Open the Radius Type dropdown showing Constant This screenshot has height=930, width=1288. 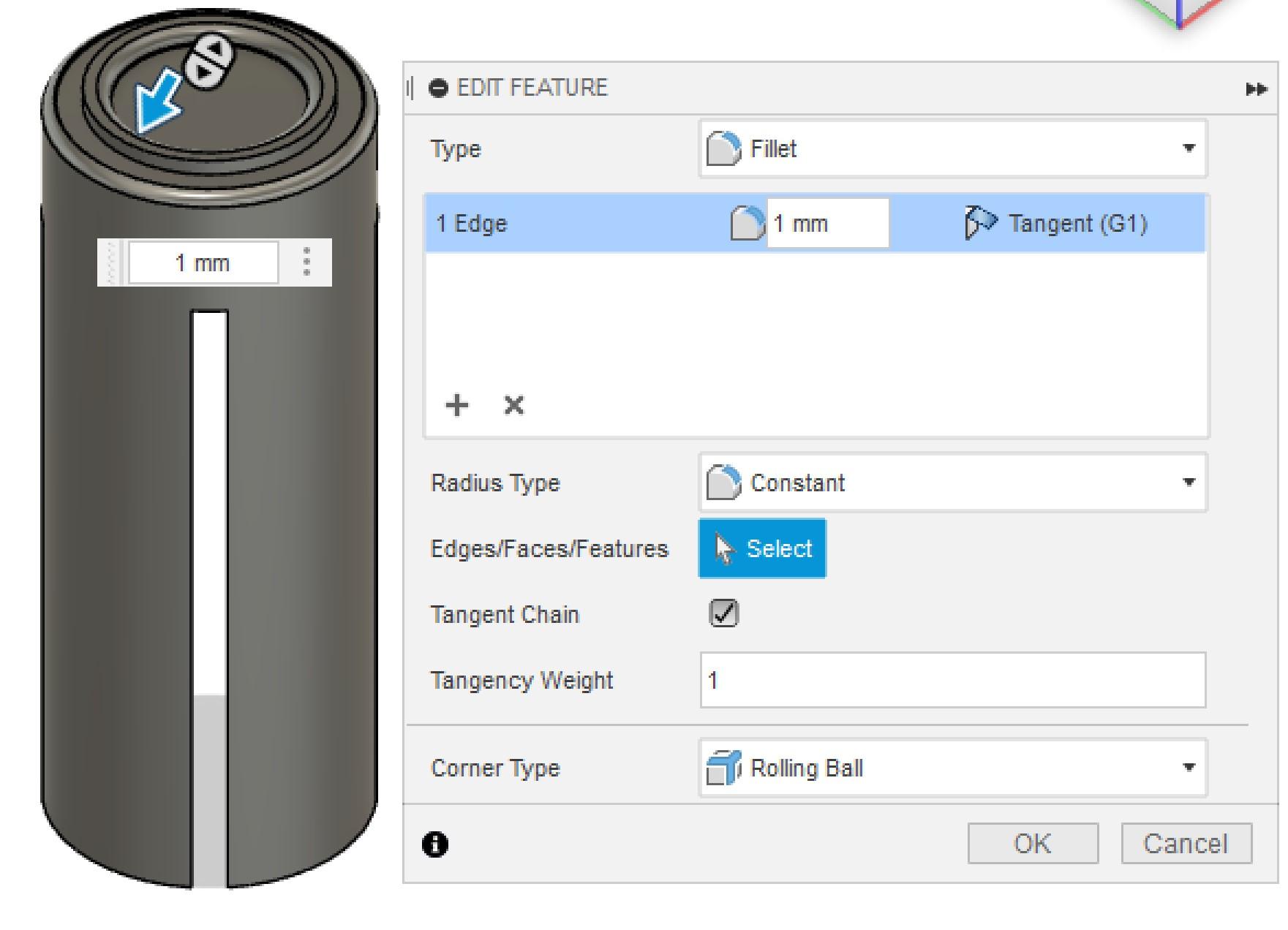[x=952, y=483]
